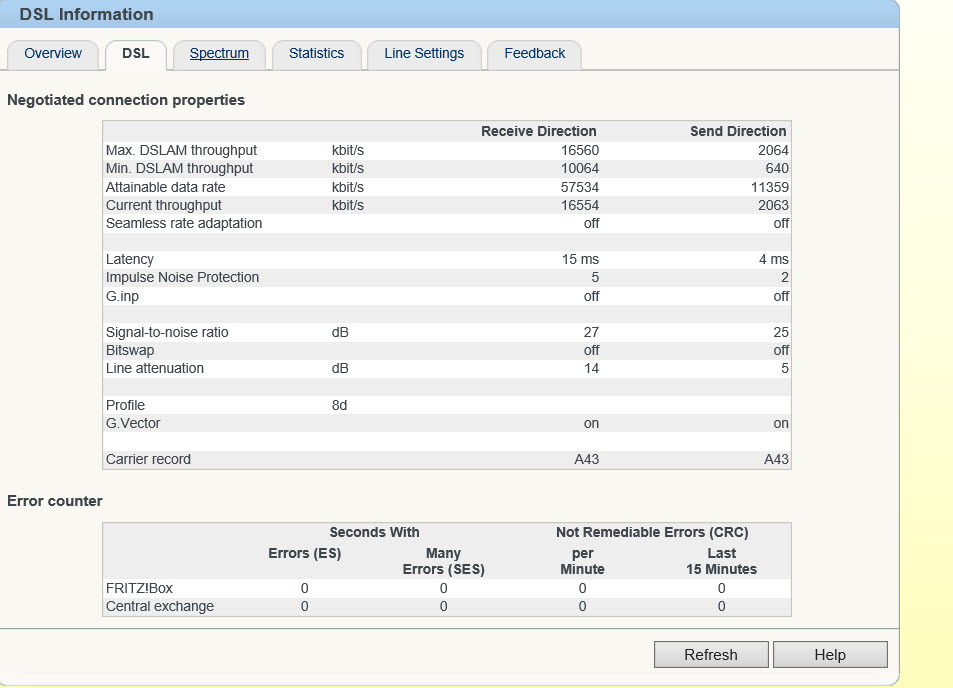Click the Carrier record row label
953x688 pixels.
click(148, 460)
